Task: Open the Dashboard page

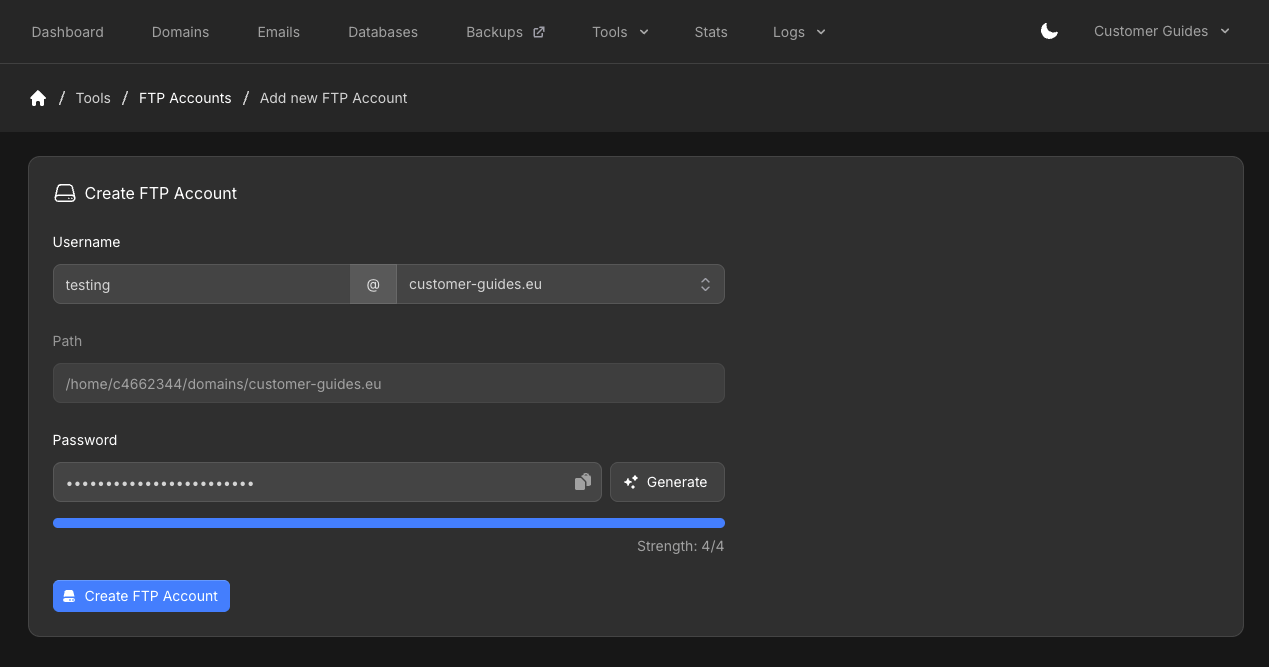Action: (68, 32)
